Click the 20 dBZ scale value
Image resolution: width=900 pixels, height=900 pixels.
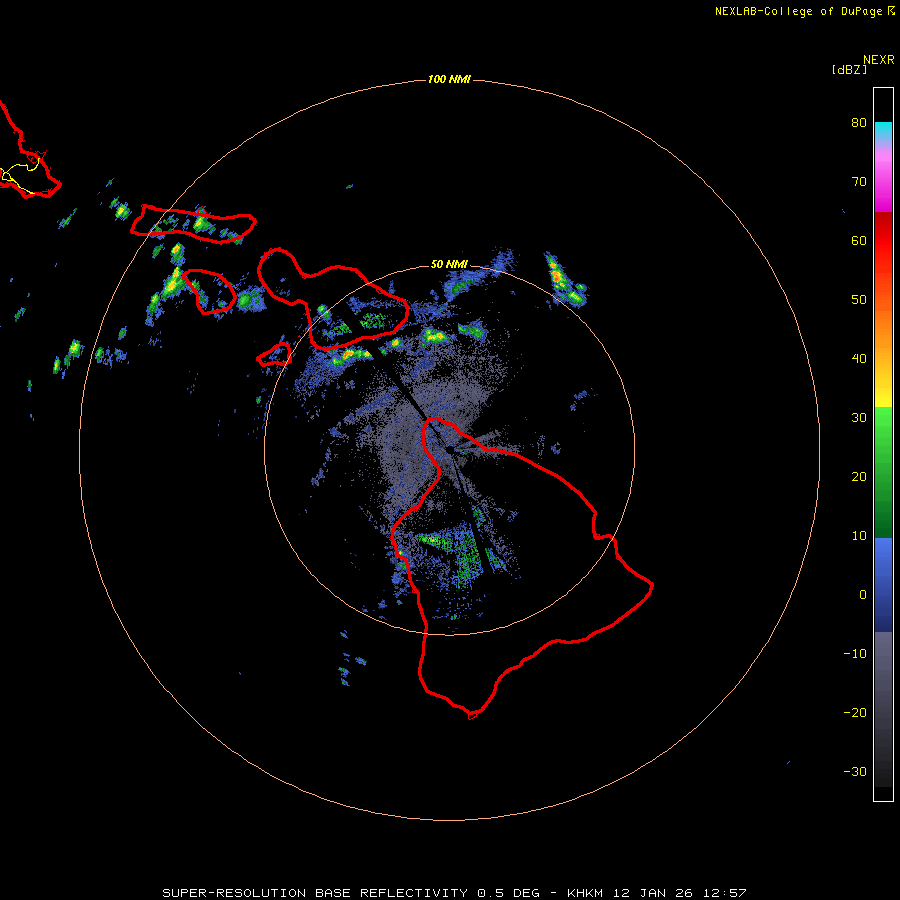(x=859, y=477)
